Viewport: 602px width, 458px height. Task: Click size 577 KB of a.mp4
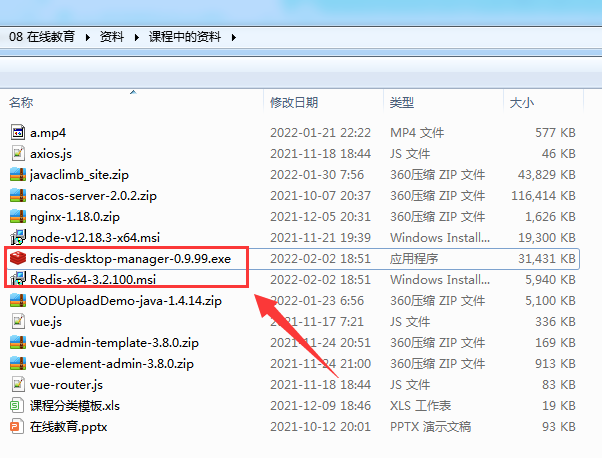[x=556, y=133]
